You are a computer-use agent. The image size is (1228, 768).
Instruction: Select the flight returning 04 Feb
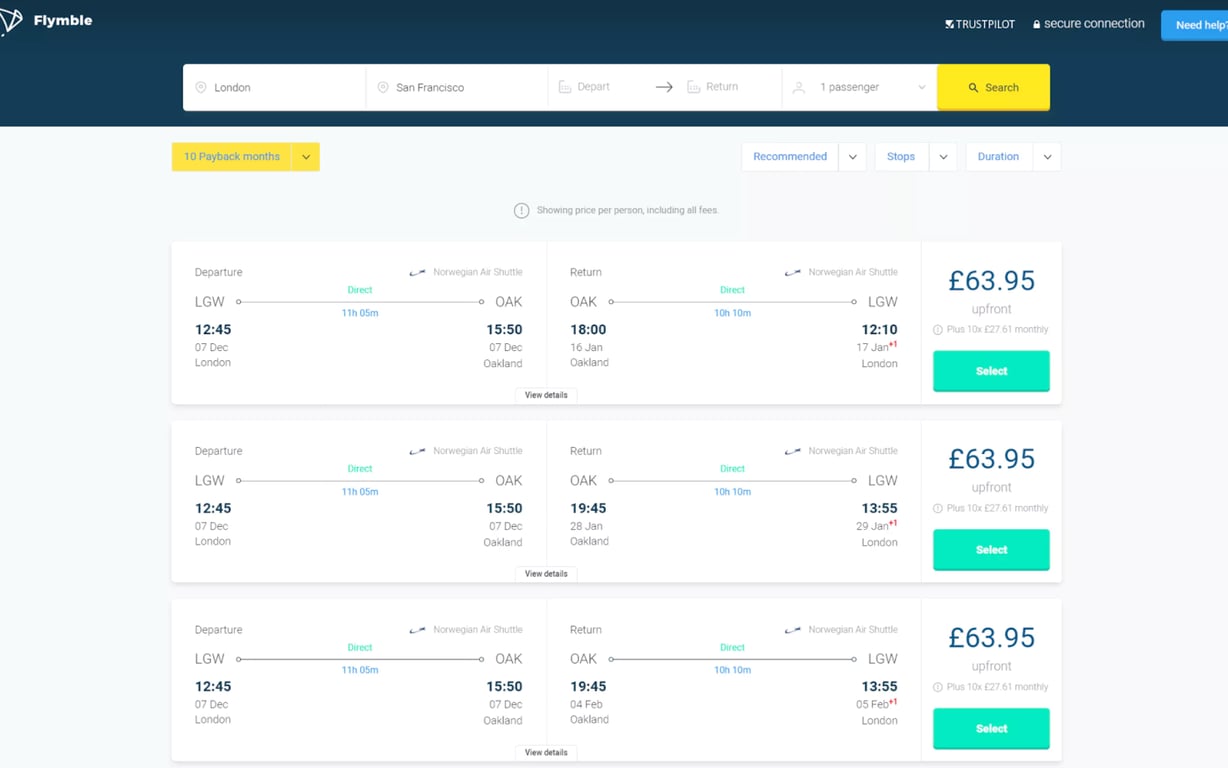[x=991, y=729]
